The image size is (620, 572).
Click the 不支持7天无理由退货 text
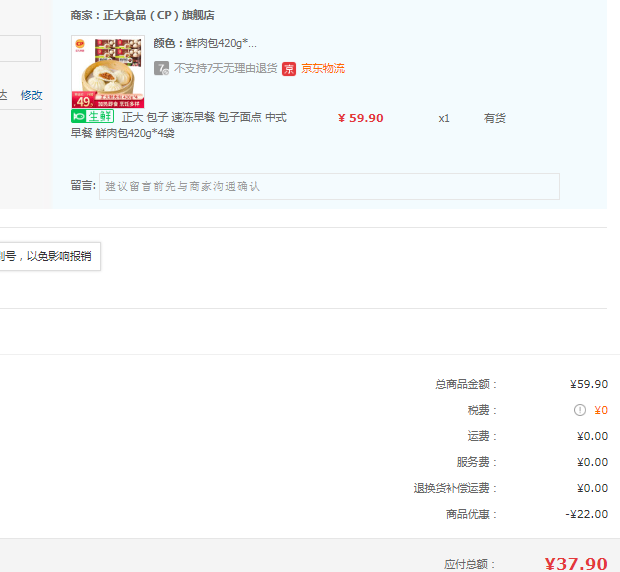226,68
